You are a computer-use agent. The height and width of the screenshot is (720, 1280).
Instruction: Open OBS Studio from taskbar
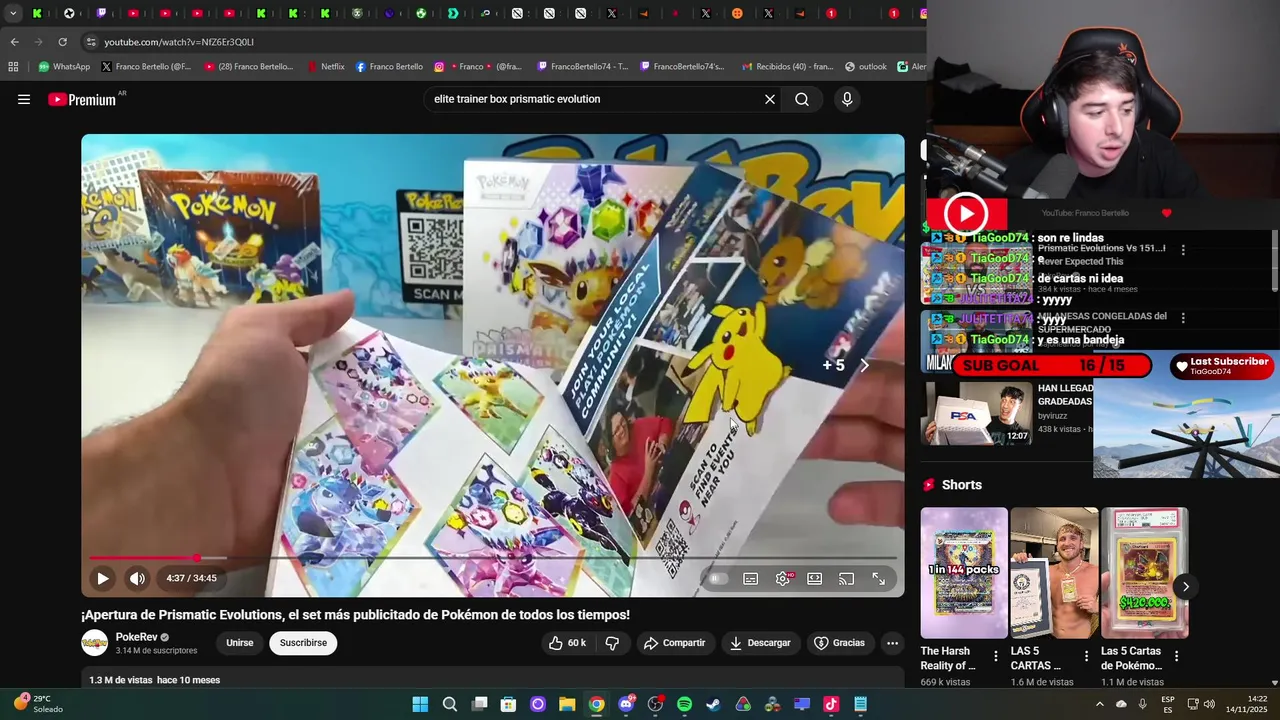pos(655,704)
